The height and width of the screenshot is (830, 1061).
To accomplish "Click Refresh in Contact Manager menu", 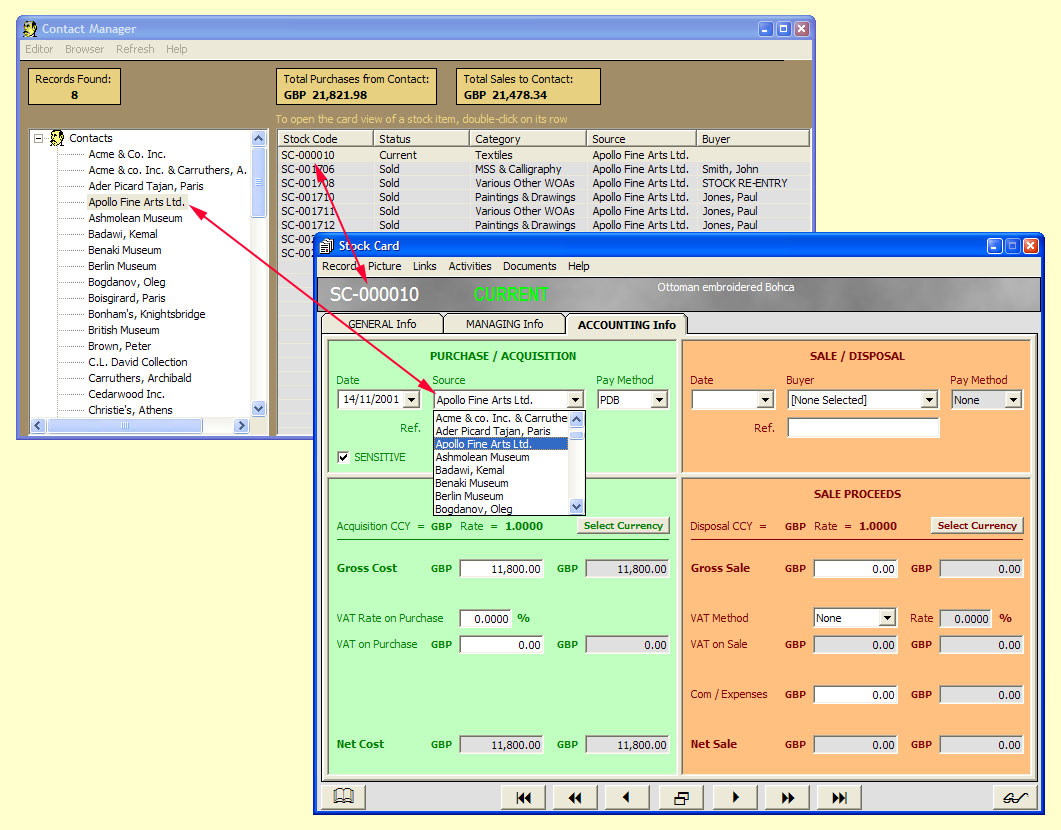I will tap(135, 49).
